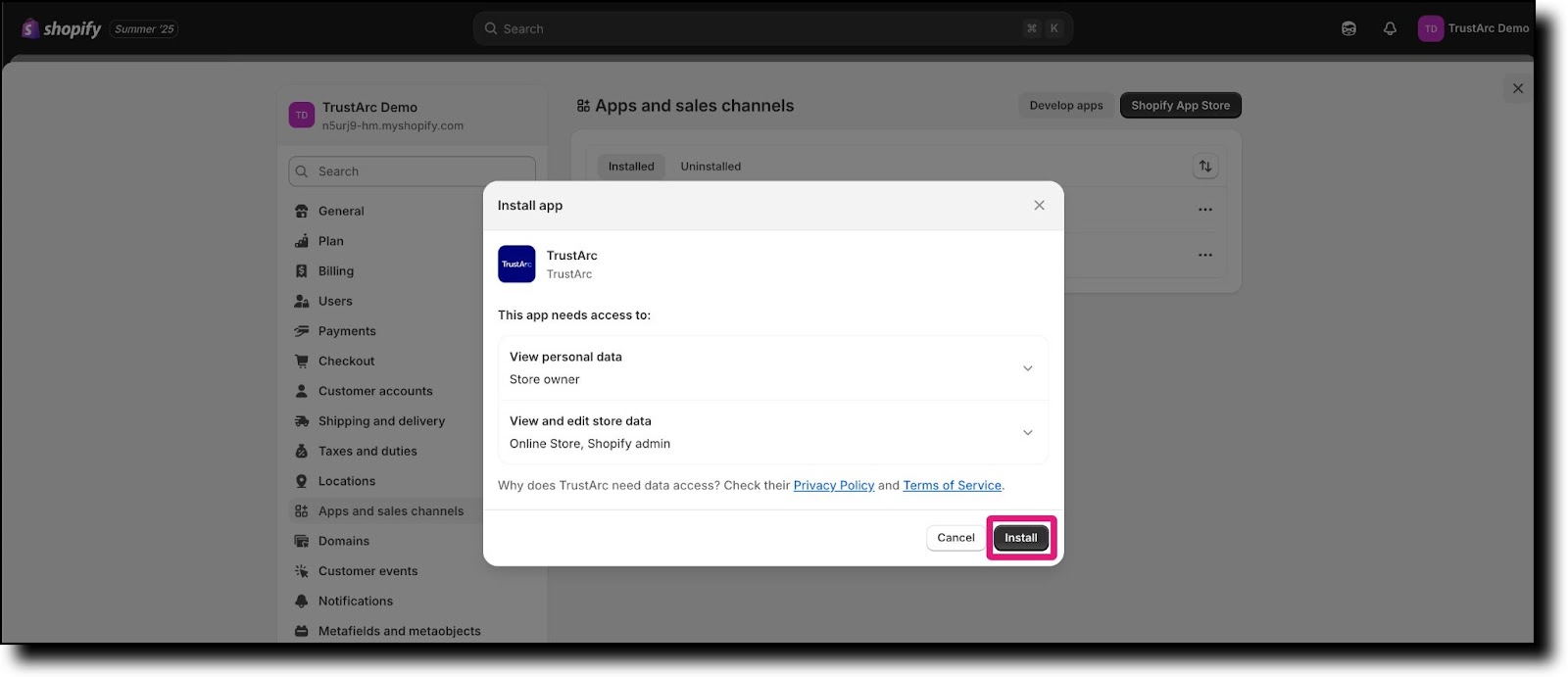Open Shipping and delivery settings
This screenshot has height=677, width=1568.
381,421
